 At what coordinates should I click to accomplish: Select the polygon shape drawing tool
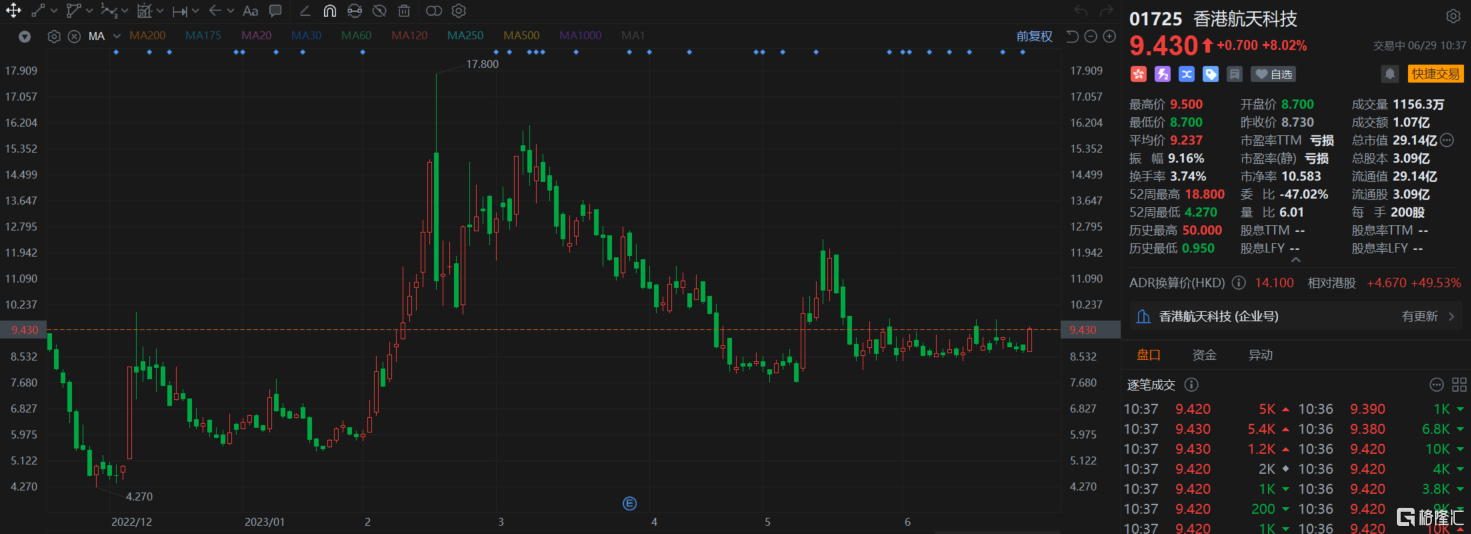coord(74,11)
